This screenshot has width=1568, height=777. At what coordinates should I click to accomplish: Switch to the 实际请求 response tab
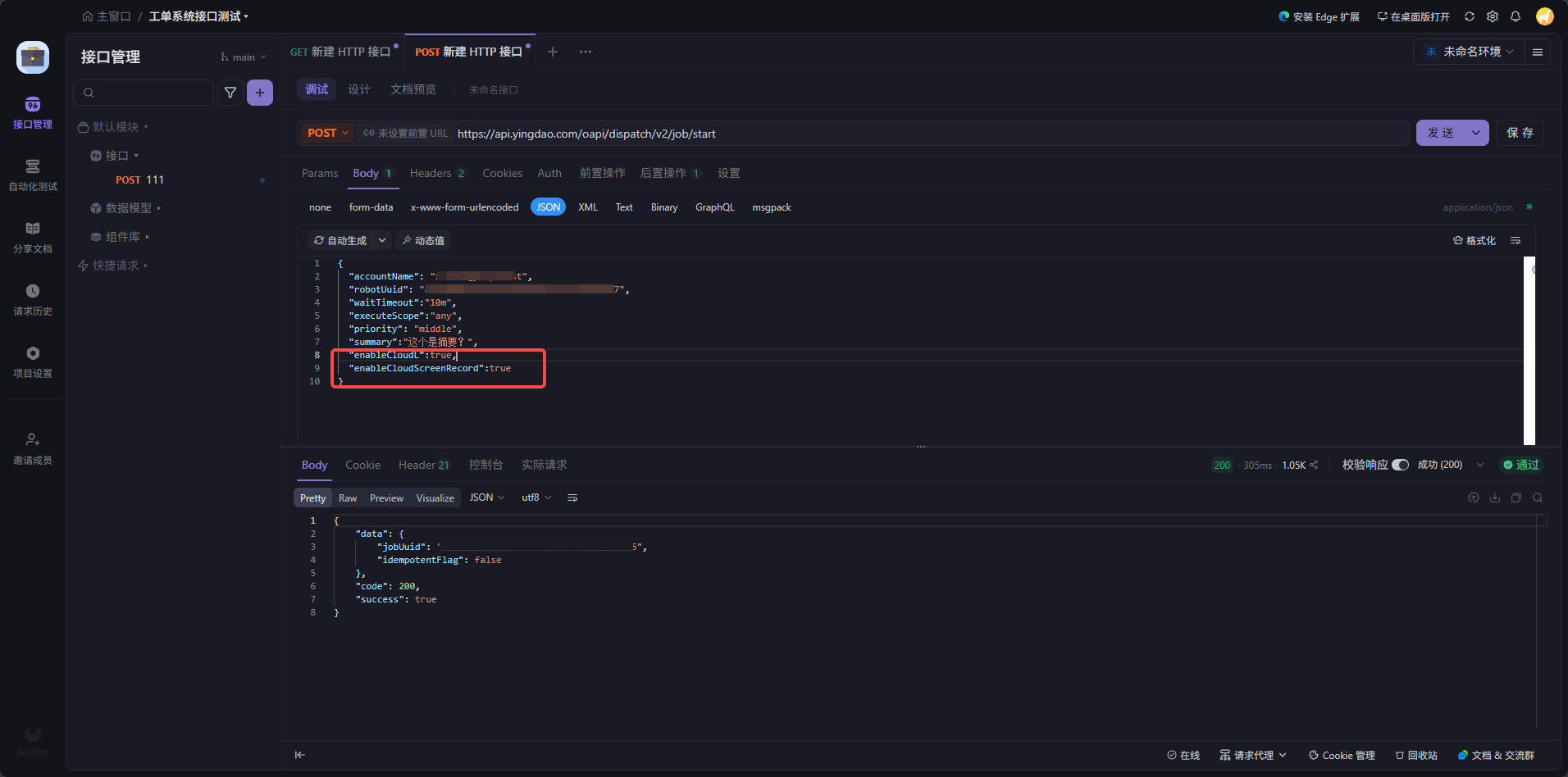click(544, 465)
